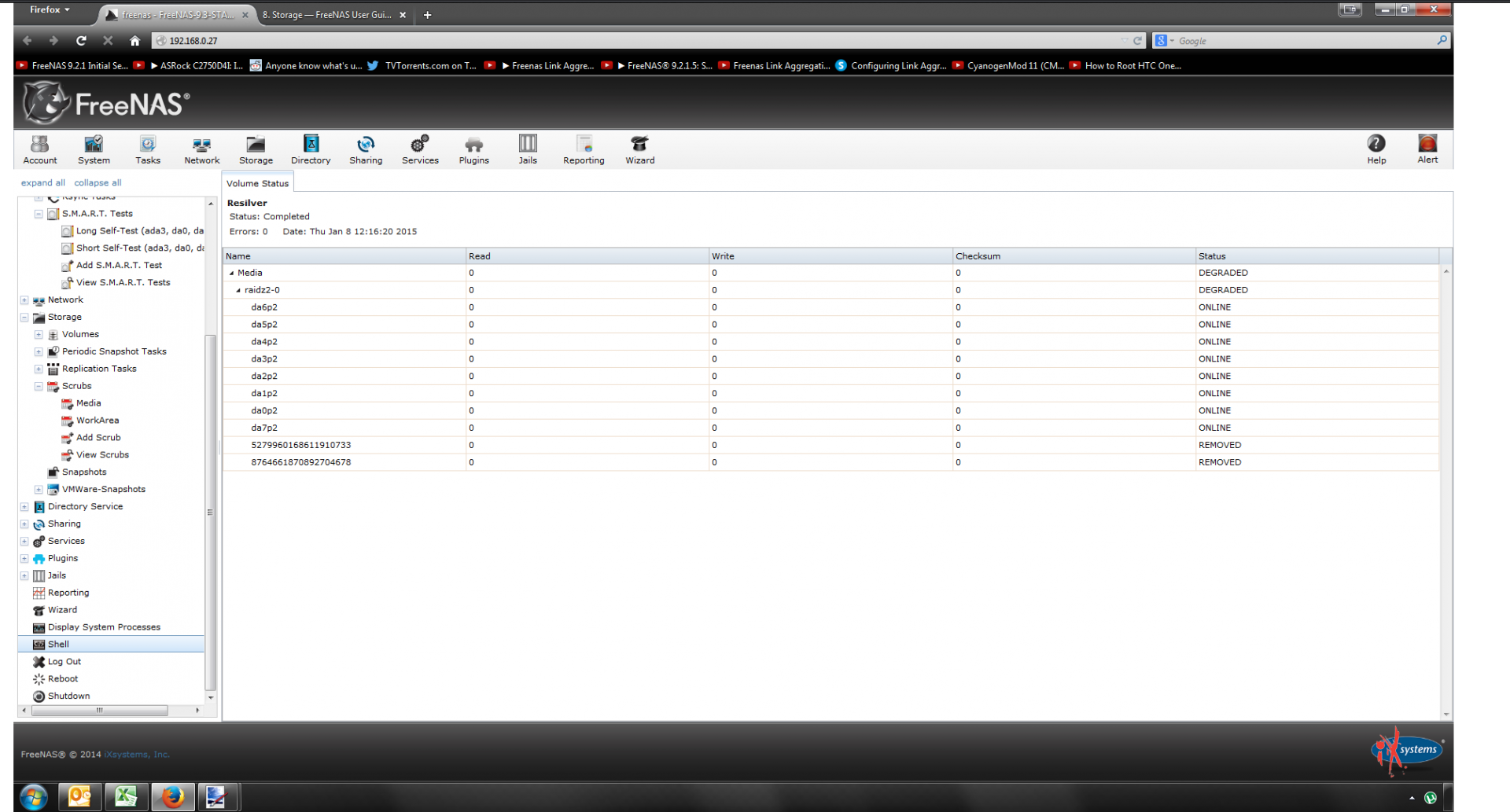Viewport: 1510px width, 812px height.
Task: Click the tree vertical scrollbar thumb
Action: (x=210, y=513)
